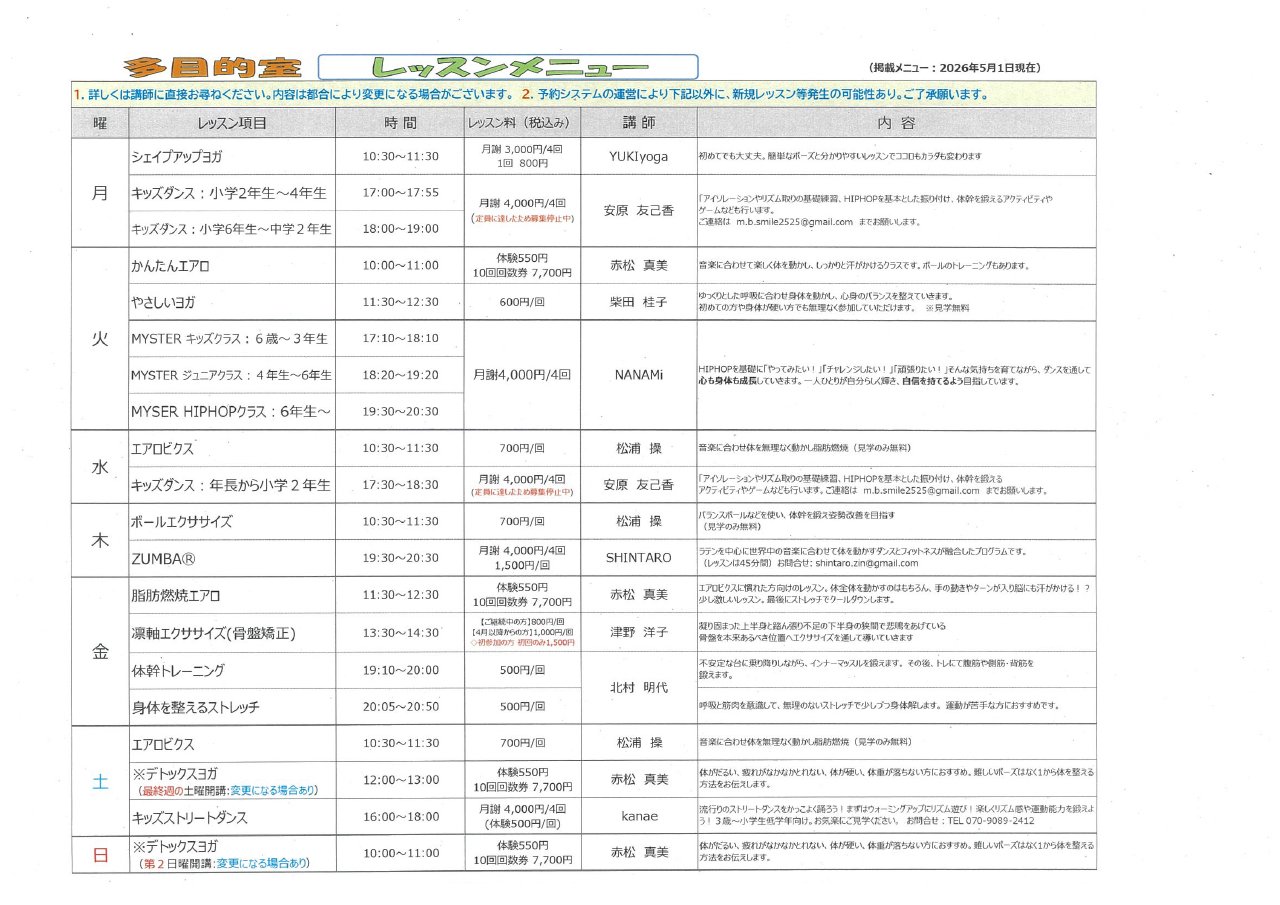Select the "月" day cell
This screenshot has height=905, width=1280.
click(100, 193)
